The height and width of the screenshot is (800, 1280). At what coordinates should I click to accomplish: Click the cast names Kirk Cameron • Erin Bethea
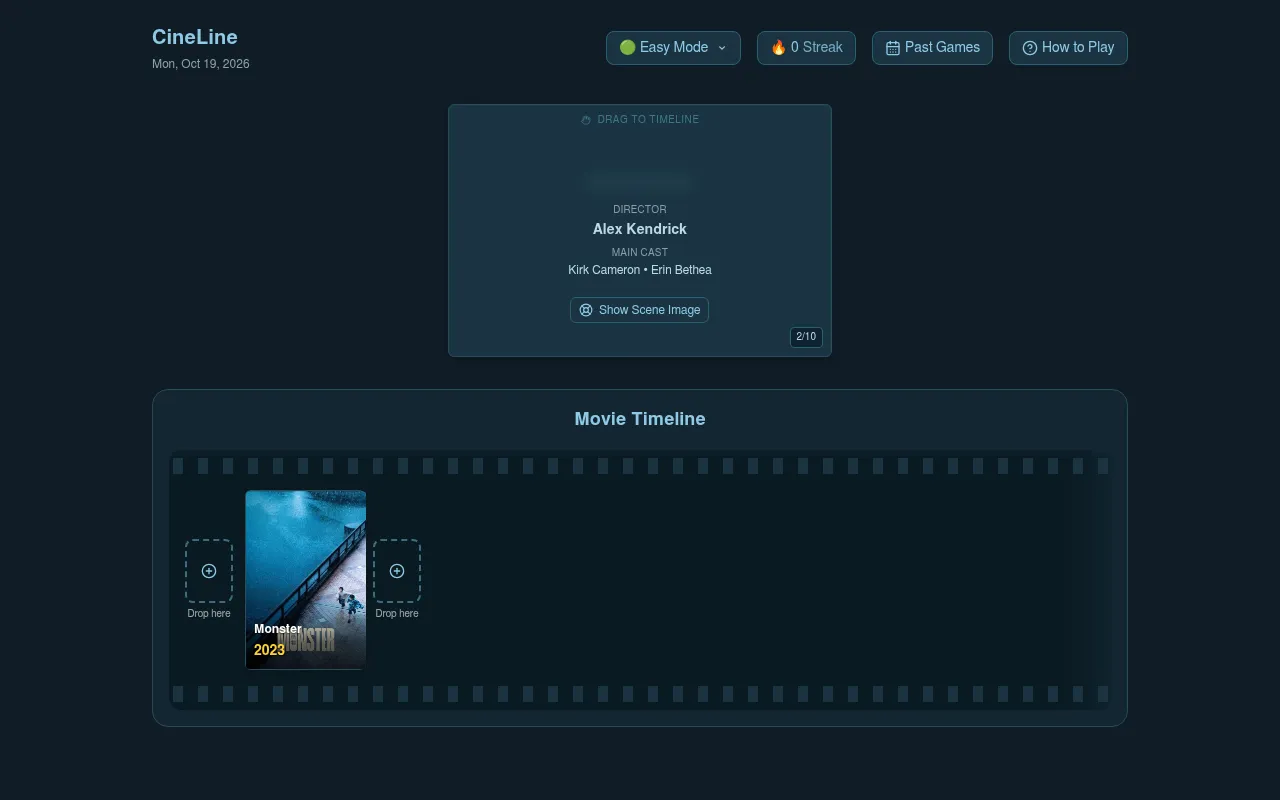pyautogui.click(x=640, y=270)
